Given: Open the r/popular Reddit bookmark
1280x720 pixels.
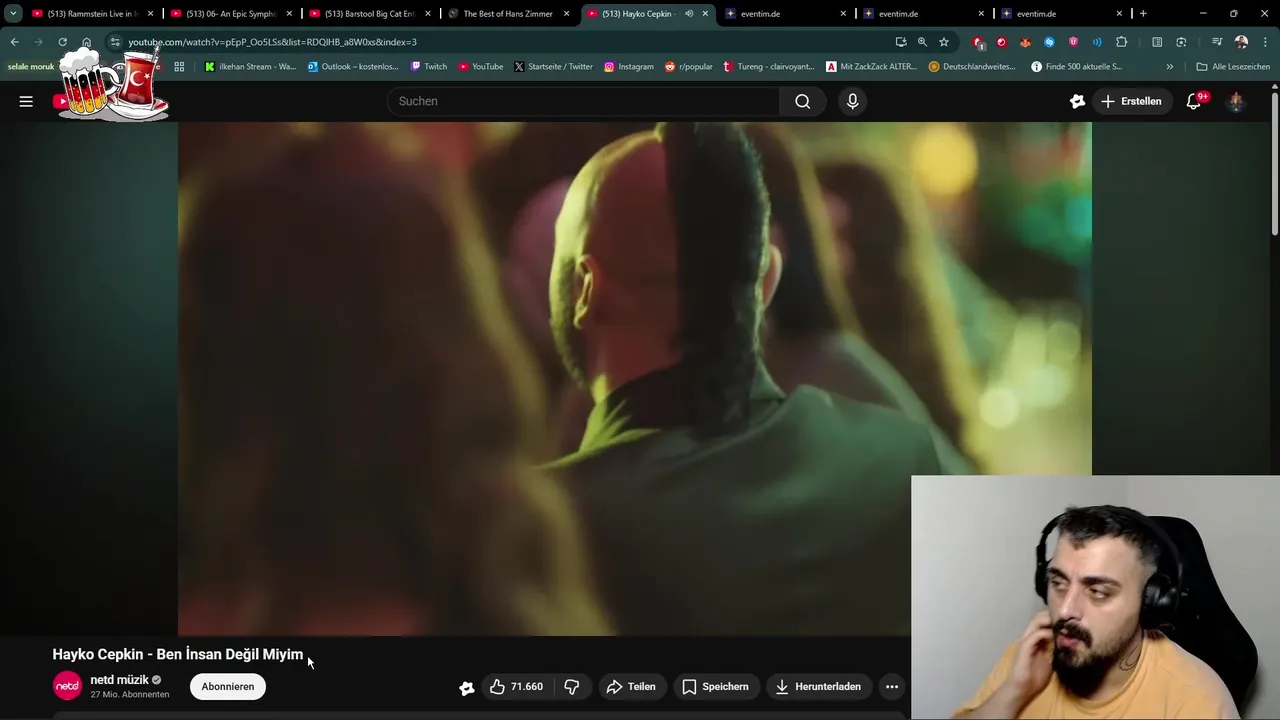Looking at the screenshot, I should pyautogui.click(x=689, y=67).
